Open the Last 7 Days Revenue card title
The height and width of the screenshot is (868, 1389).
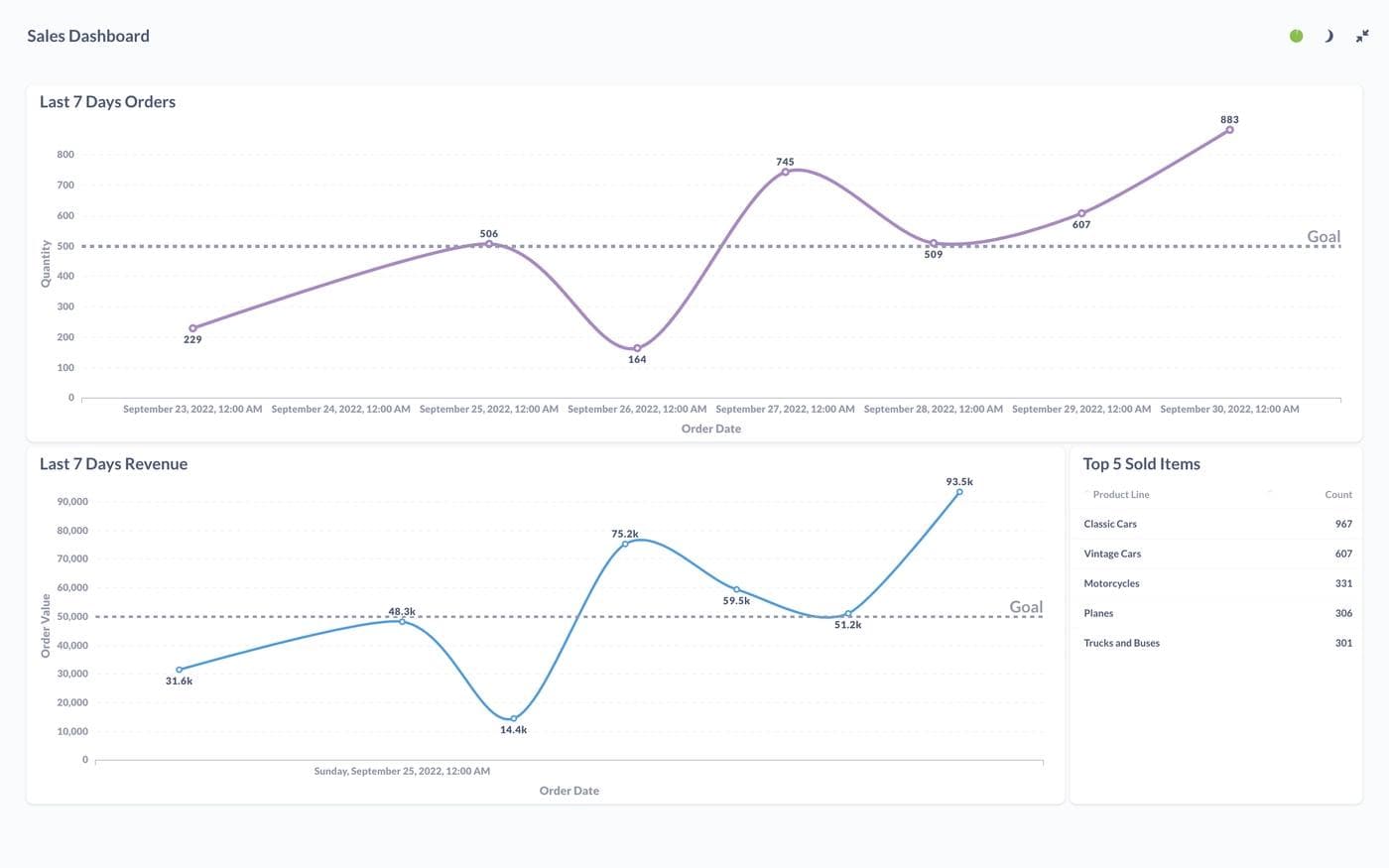113,463
